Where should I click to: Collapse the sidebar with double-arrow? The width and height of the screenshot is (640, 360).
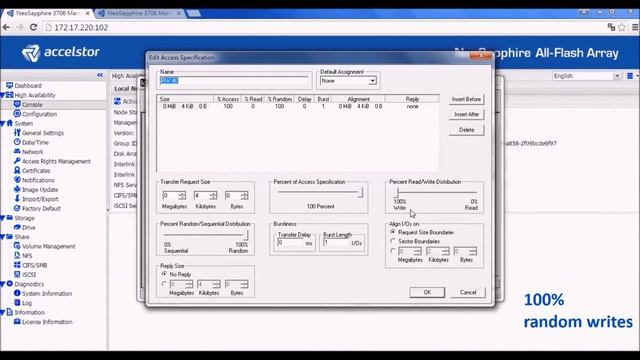pyautogui.click(x=100, y=75)
